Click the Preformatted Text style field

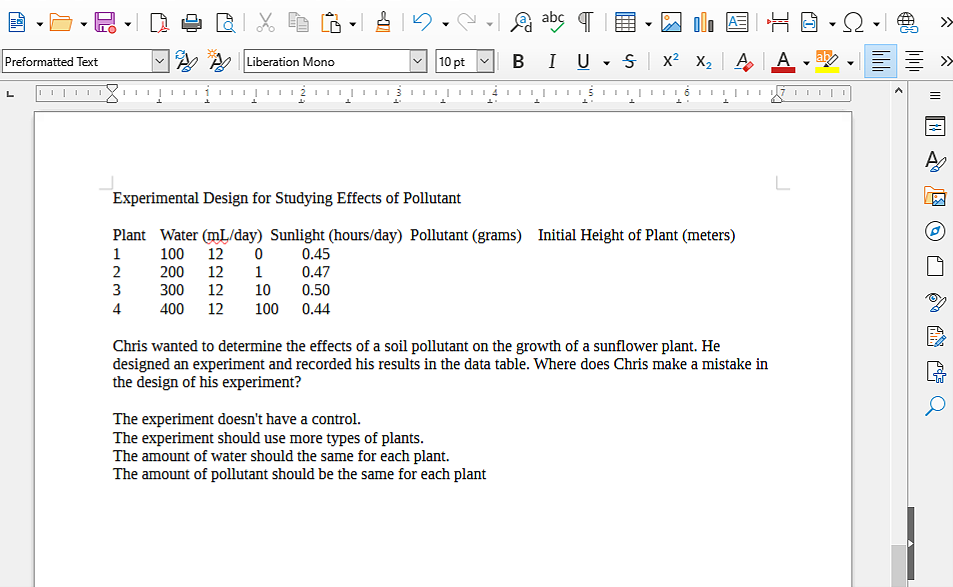77,61
